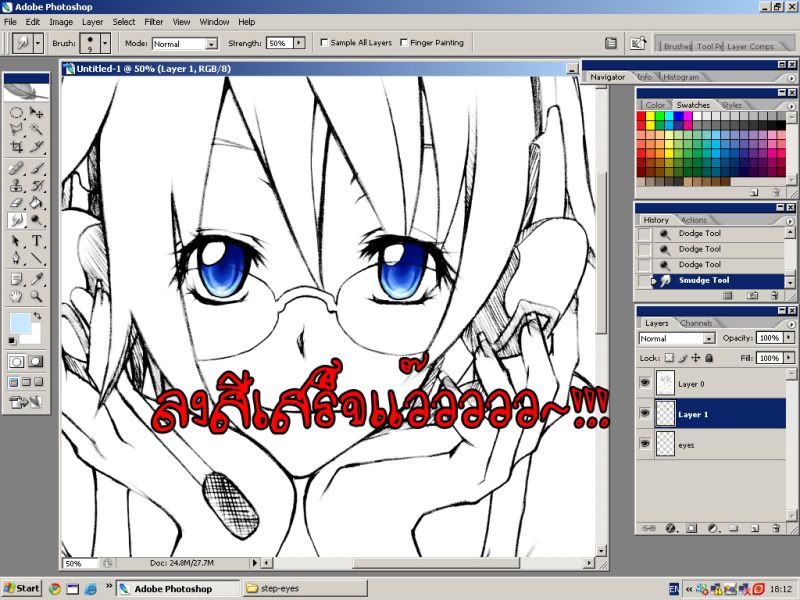The height and width of the screenshot is (600, 800).
Task: Select the History Brush tool
Action: point(36,185)
